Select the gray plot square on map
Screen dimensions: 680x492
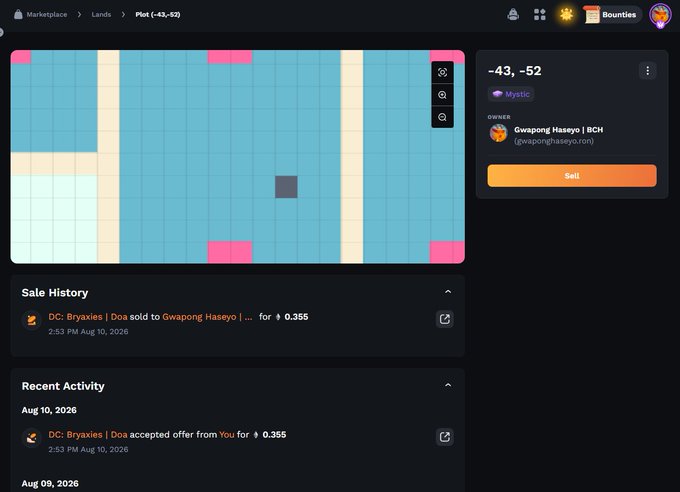tap(286, 187)
